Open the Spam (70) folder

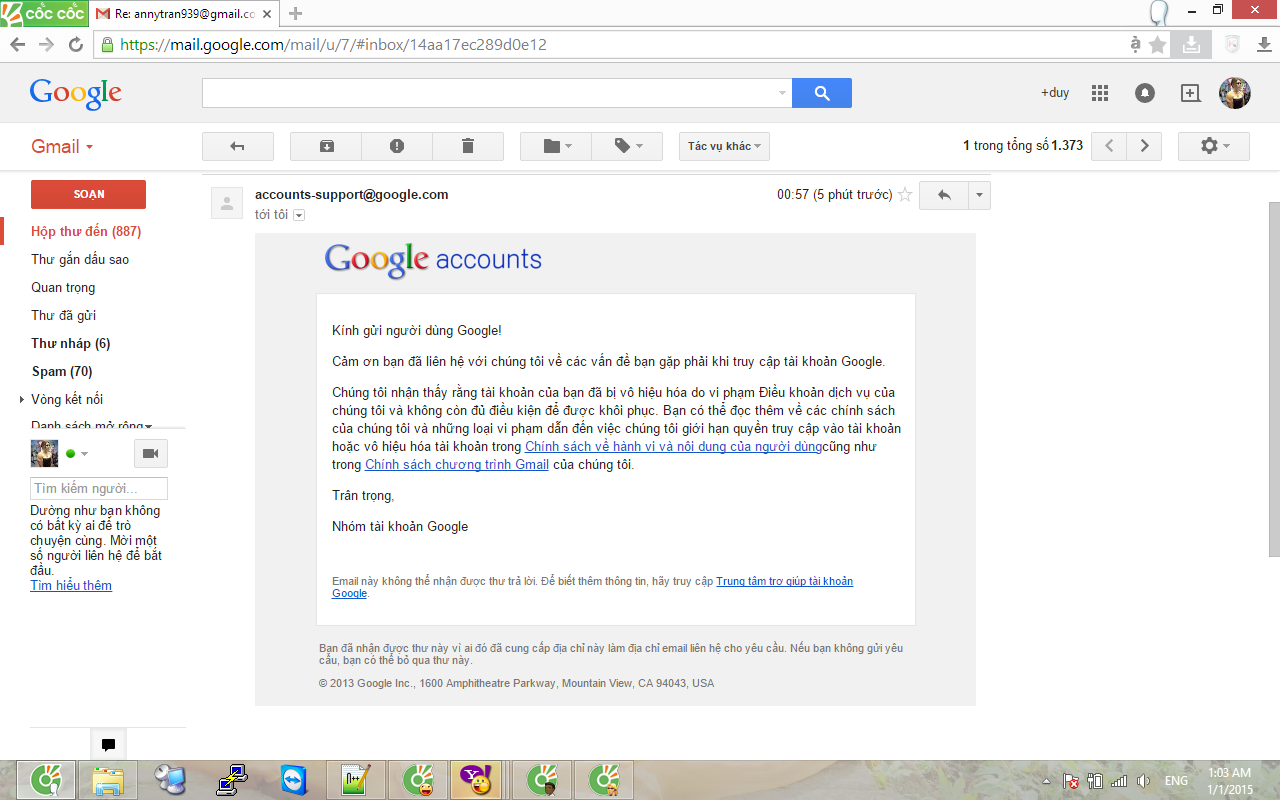pyautogui.click(x=62, y=371)
